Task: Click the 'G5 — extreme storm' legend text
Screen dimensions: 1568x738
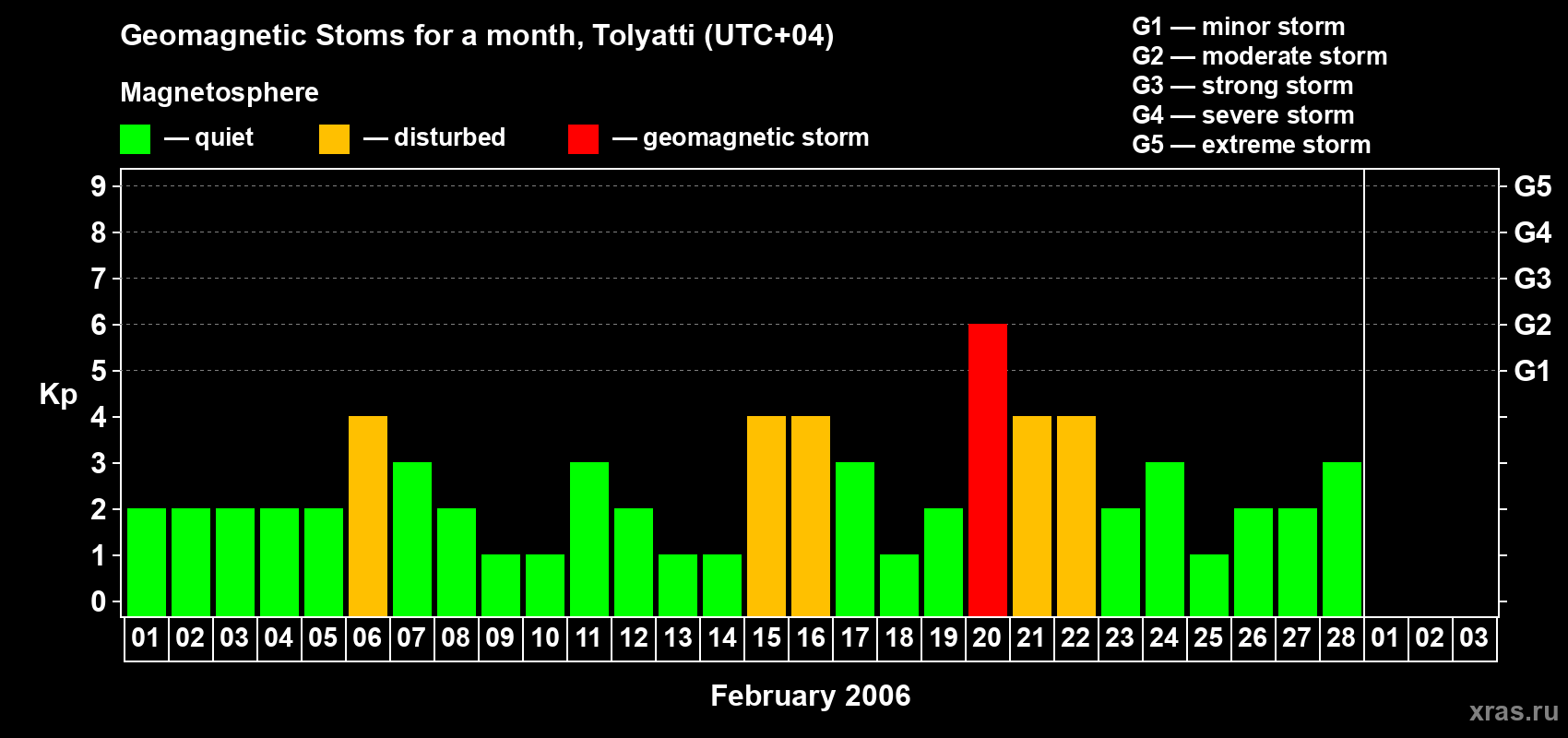Action: click(x=1252, y=145)
